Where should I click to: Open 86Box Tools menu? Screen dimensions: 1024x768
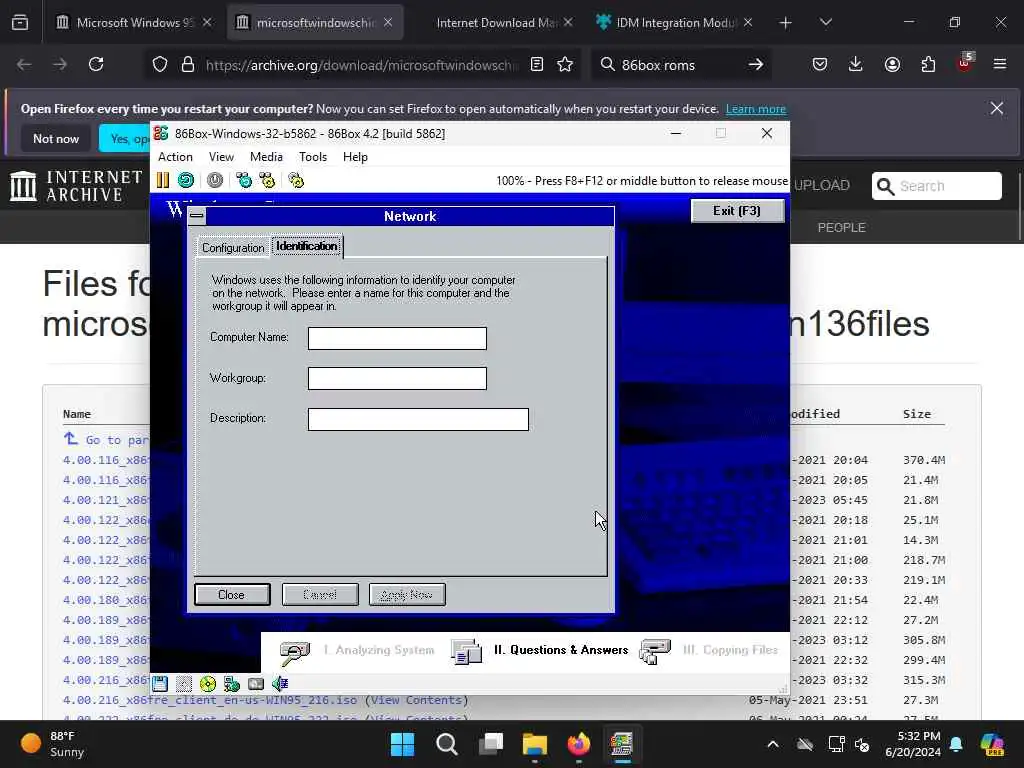coord(313,157)
